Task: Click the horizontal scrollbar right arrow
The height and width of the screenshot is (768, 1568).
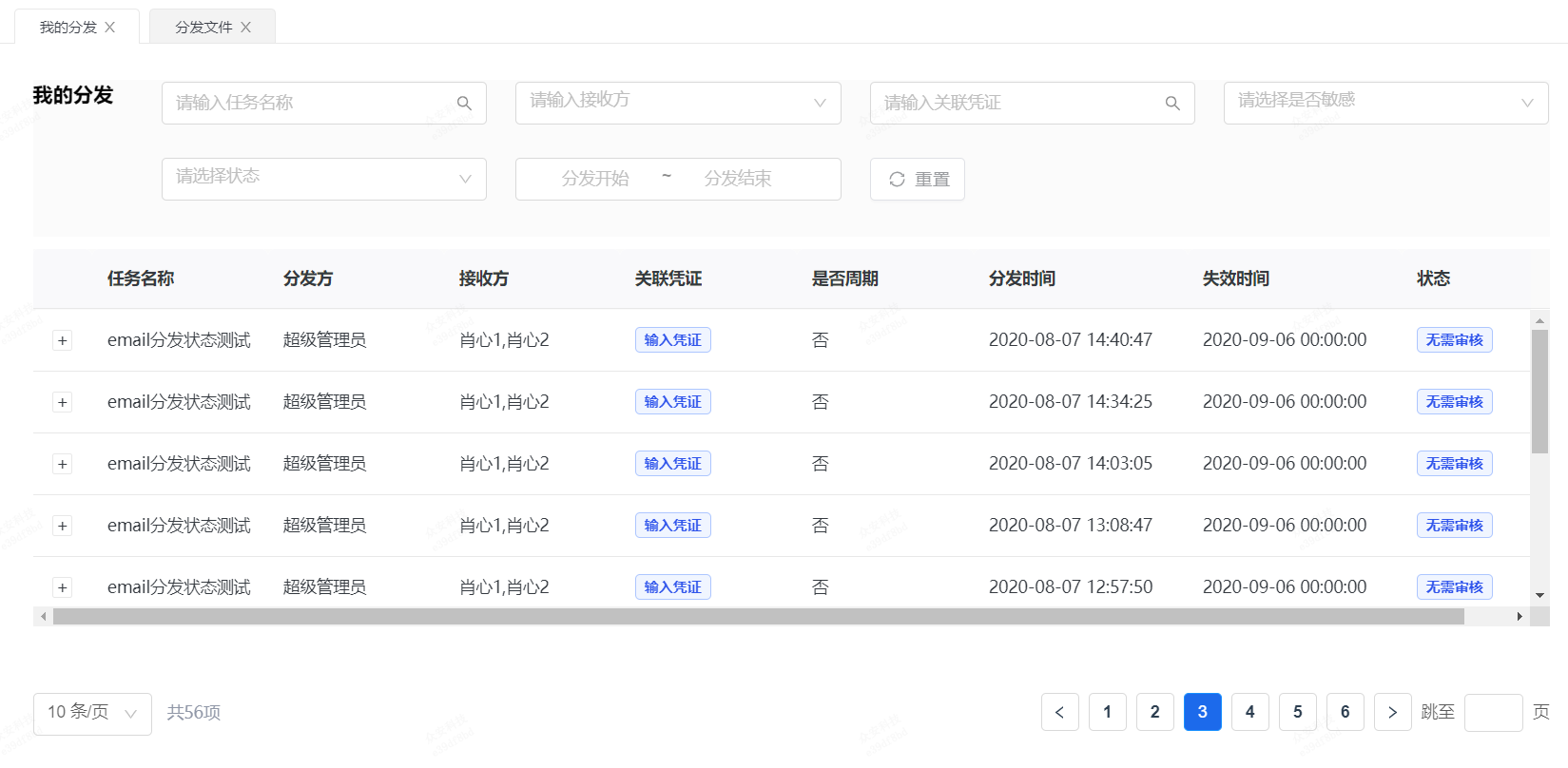Action: coord(1520,617)
